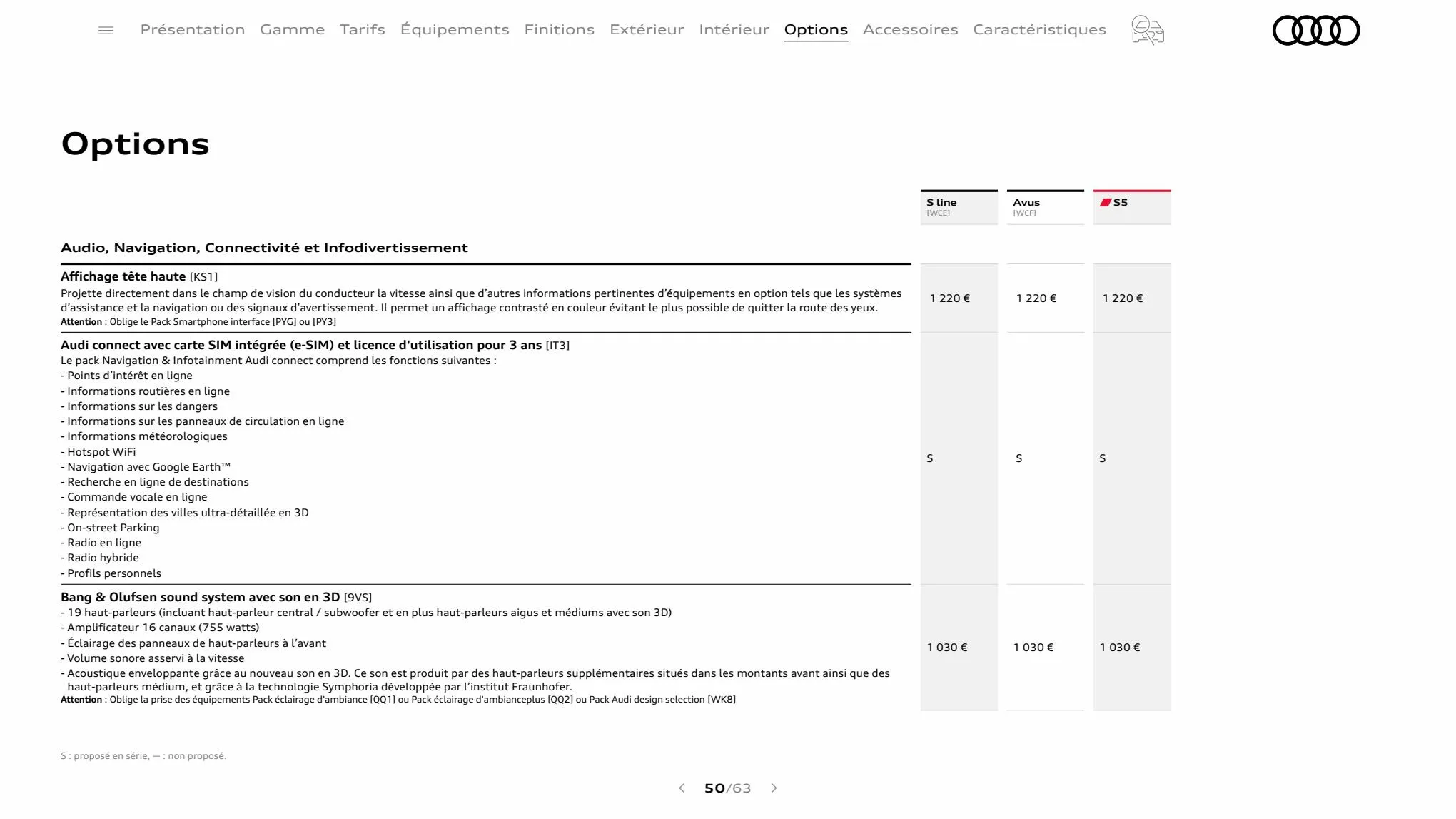Click the legend footnote 'S : proposé en série'
The image size is (1456, 819).
(143, 756)
